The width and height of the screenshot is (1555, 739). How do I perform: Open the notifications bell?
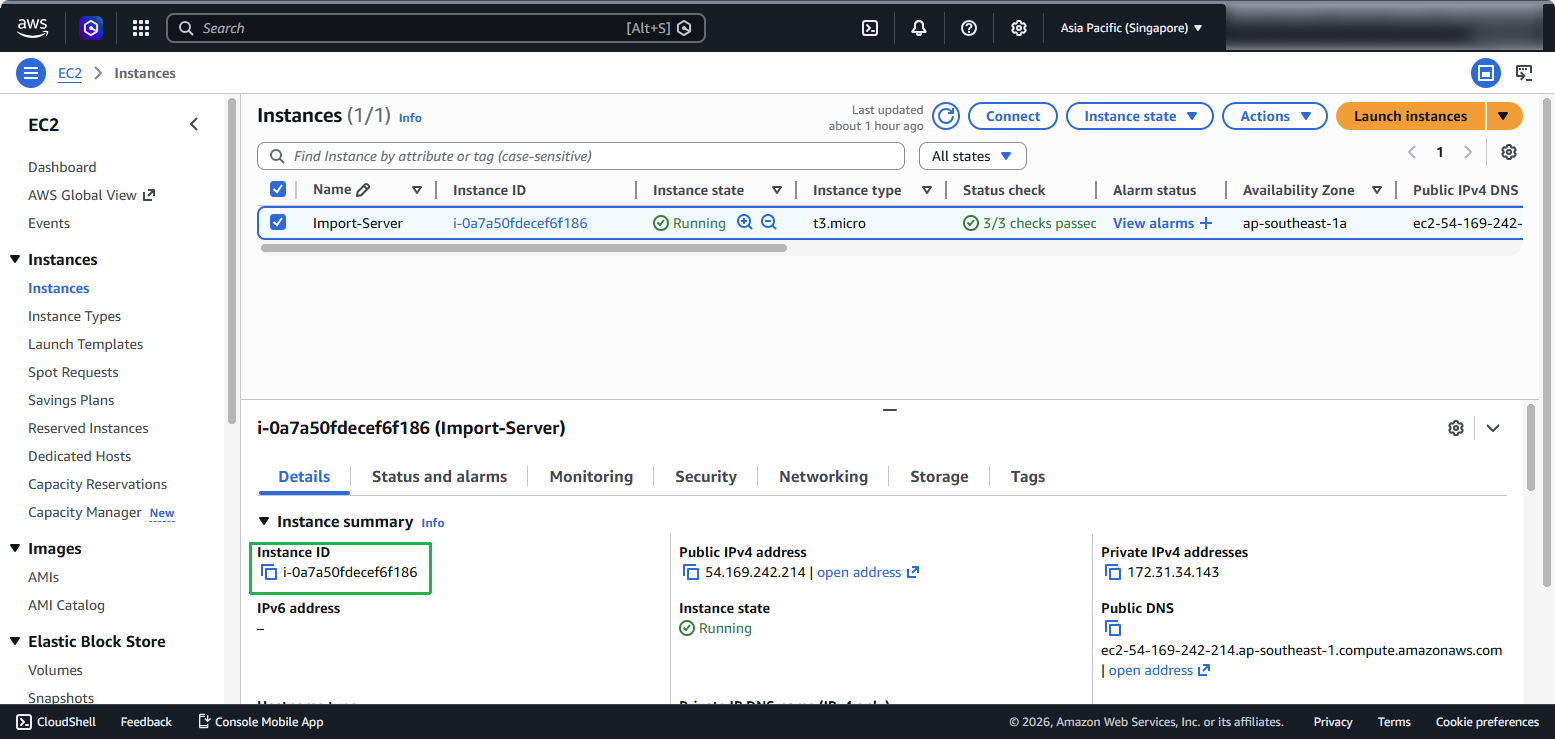click(919, 28)
